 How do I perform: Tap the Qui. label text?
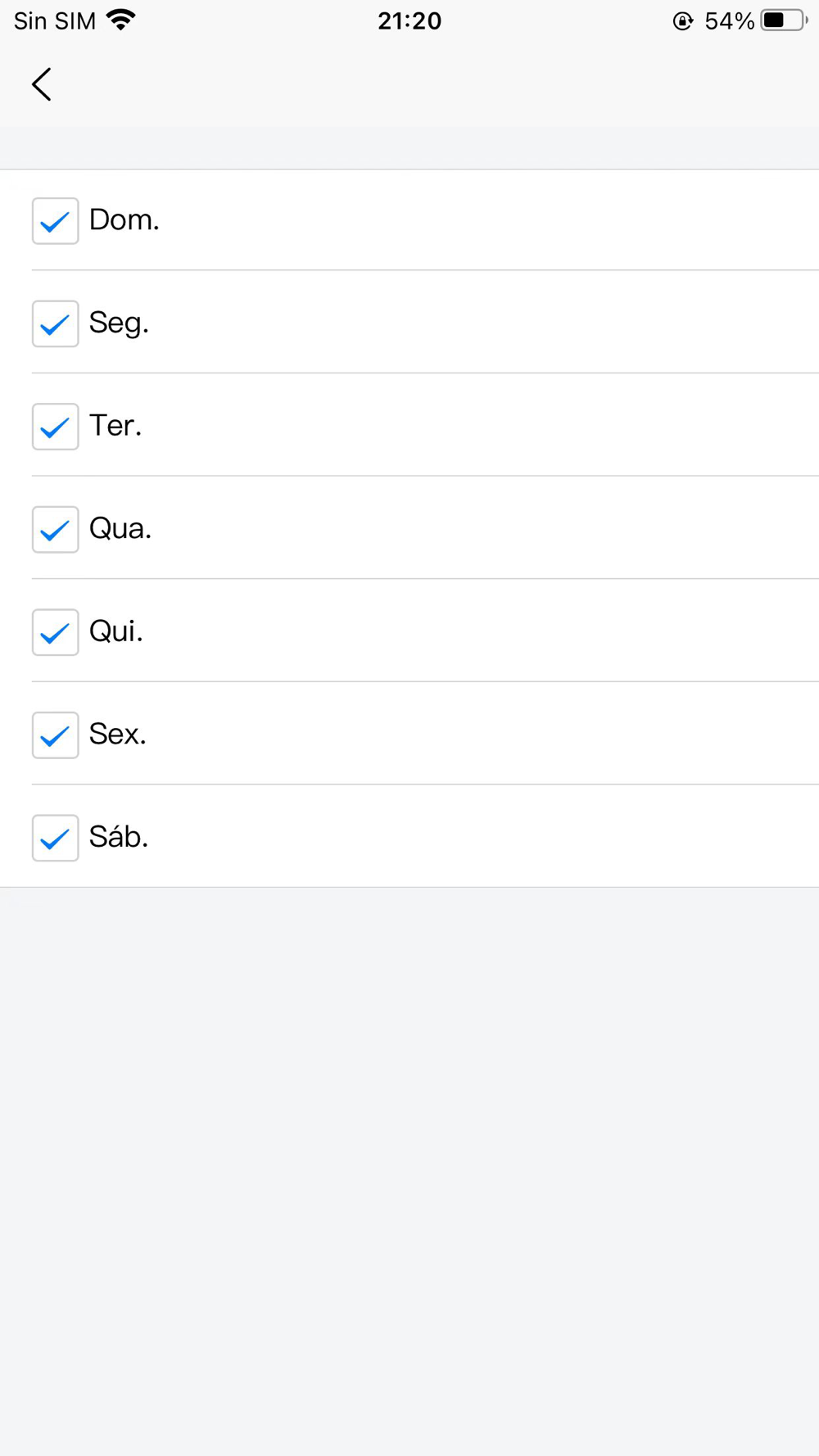pos(116,631)
